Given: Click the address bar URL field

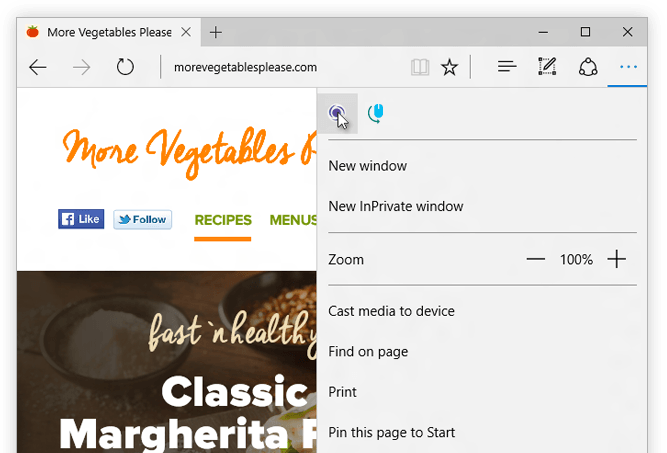Looking at the screenshot, I should pos(280,67).
